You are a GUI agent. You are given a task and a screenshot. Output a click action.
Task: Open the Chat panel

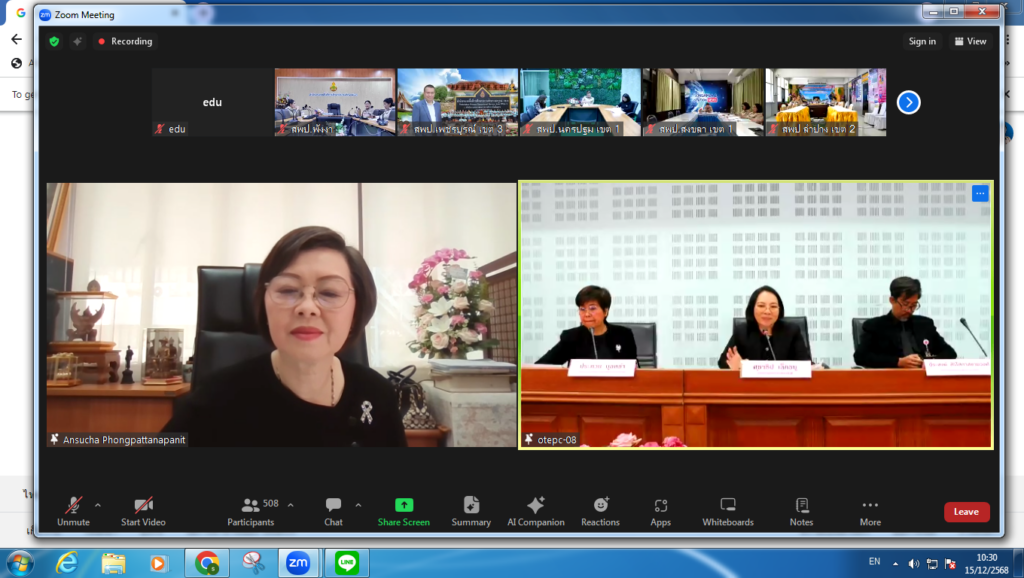point(333,510)
